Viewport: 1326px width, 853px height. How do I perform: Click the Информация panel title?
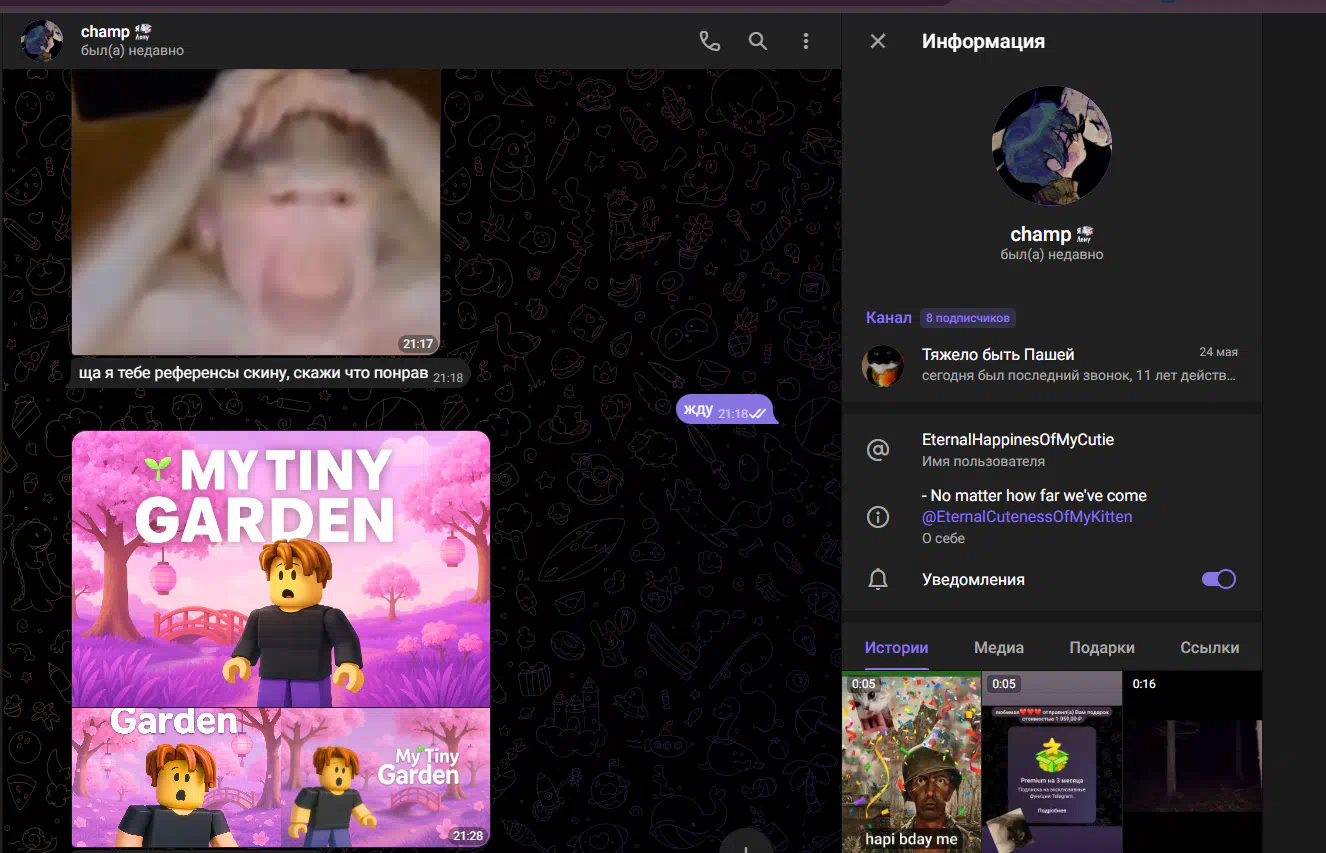click(983, 41)
